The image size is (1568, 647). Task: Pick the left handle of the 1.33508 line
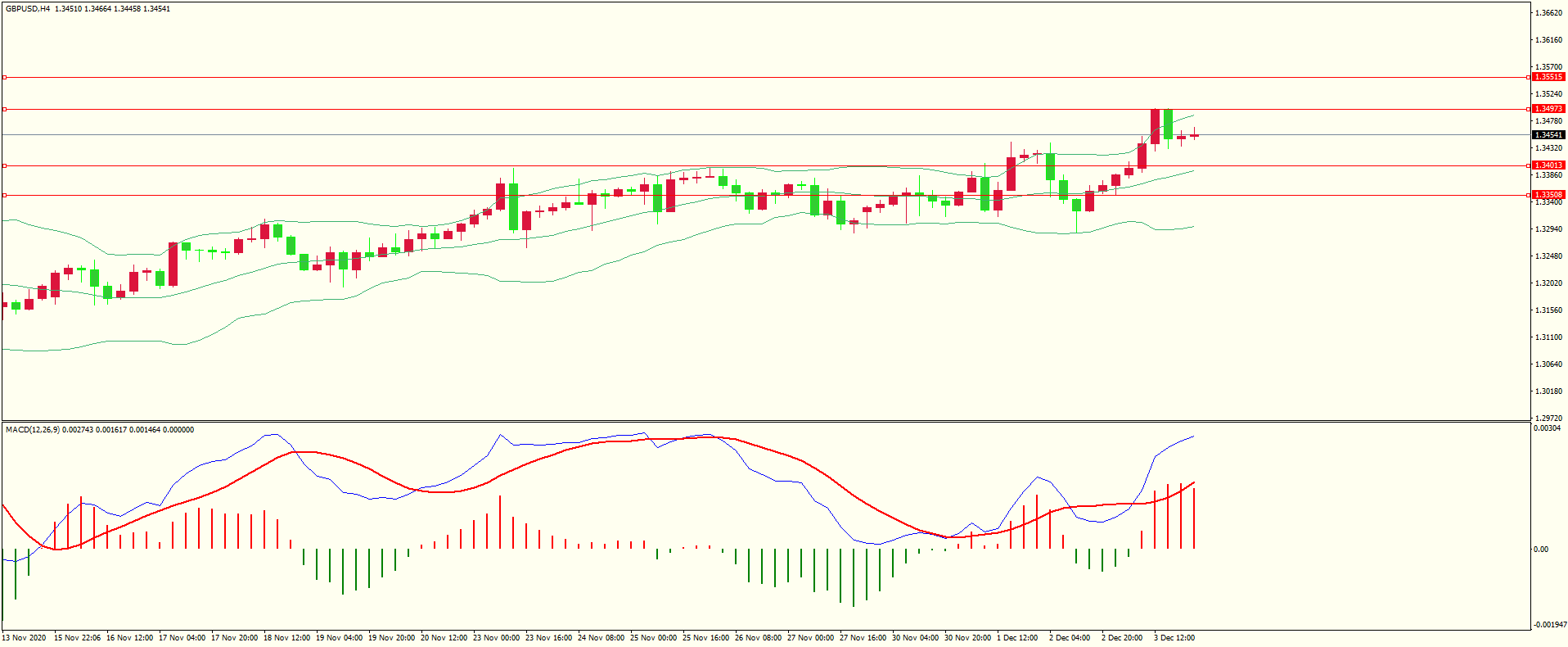(4, 195)
